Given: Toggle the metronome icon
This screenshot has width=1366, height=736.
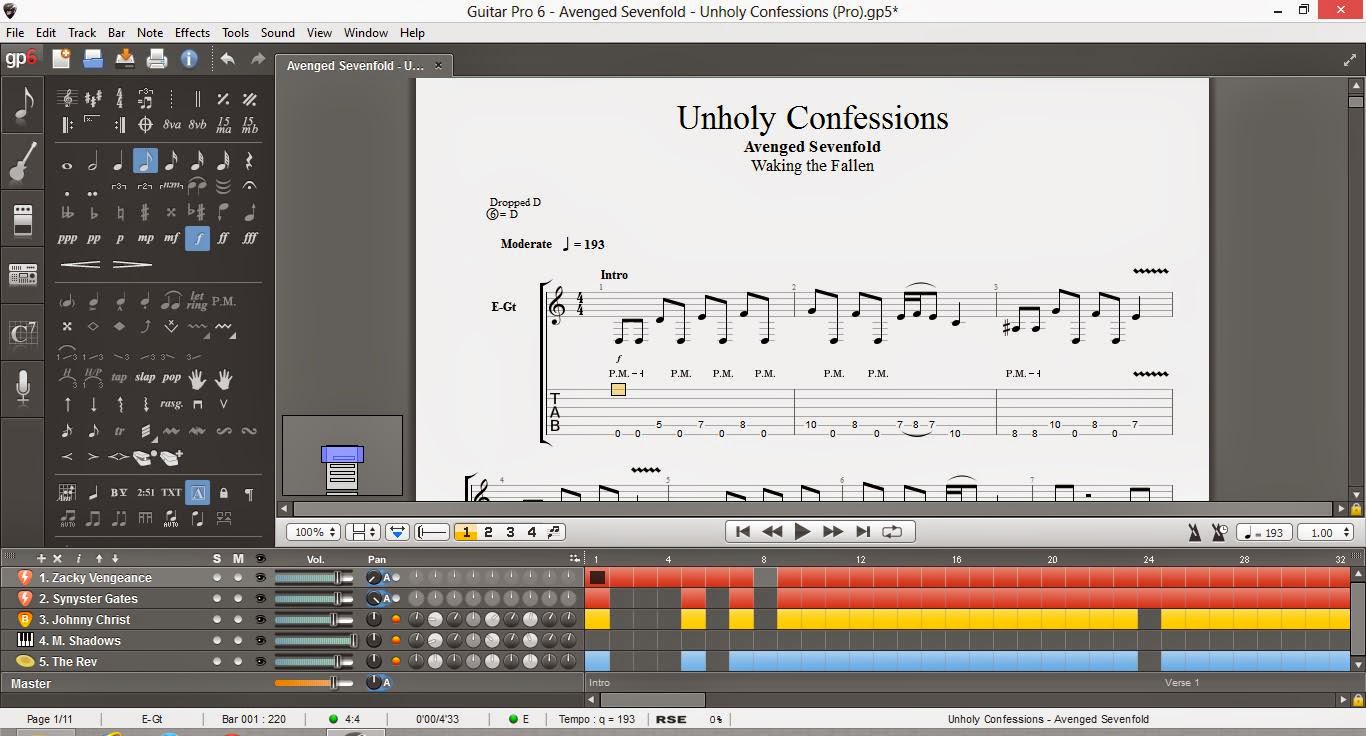Looking at the screenshot, I should (x=1194, y=533).
